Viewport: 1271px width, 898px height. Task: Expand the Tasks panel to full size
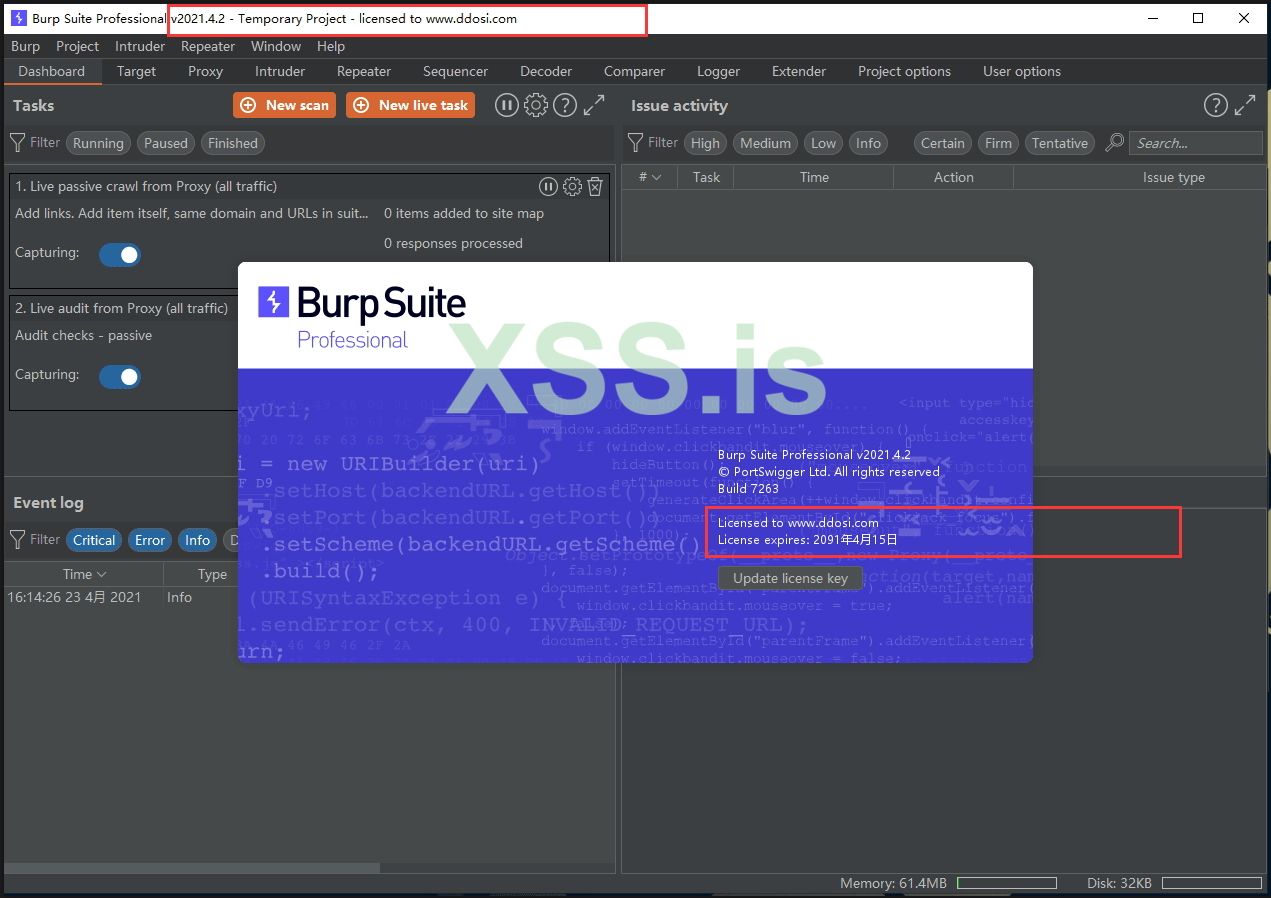pyautogui.click(x=594, y=105)
